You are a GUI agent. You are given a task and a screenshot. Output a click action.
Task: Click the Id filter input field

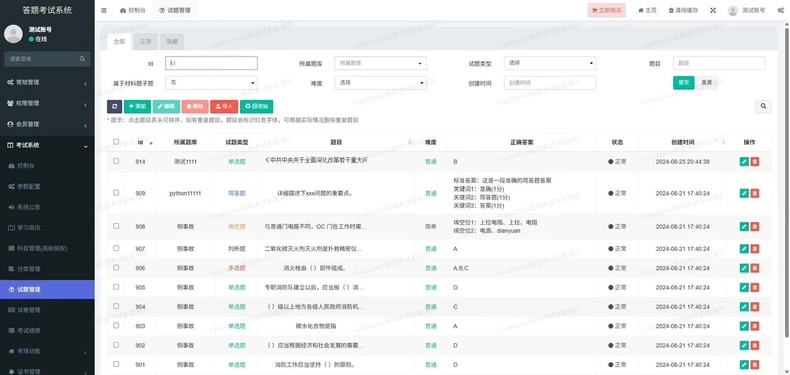tap(211, 63)
